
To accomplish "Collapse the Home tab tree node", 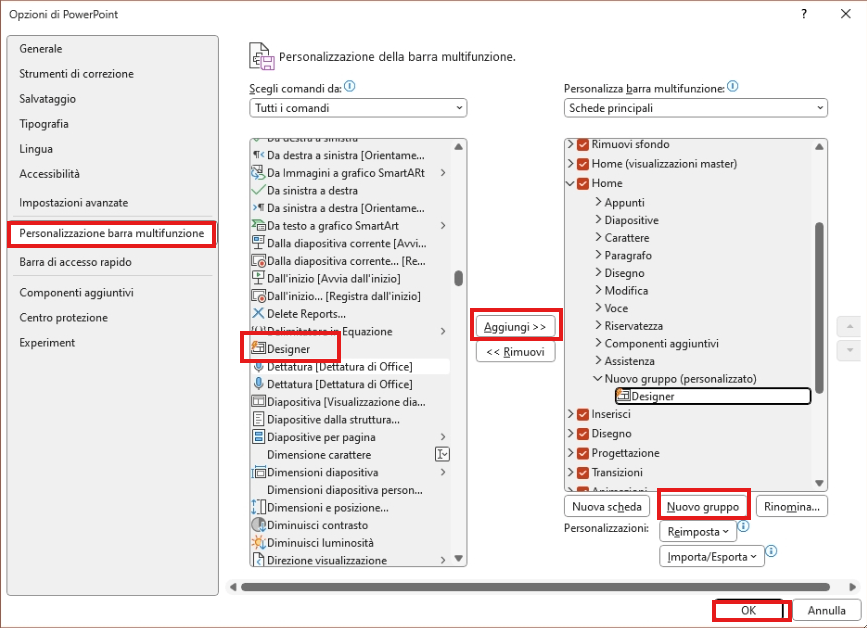I will (x=571, y=183).
